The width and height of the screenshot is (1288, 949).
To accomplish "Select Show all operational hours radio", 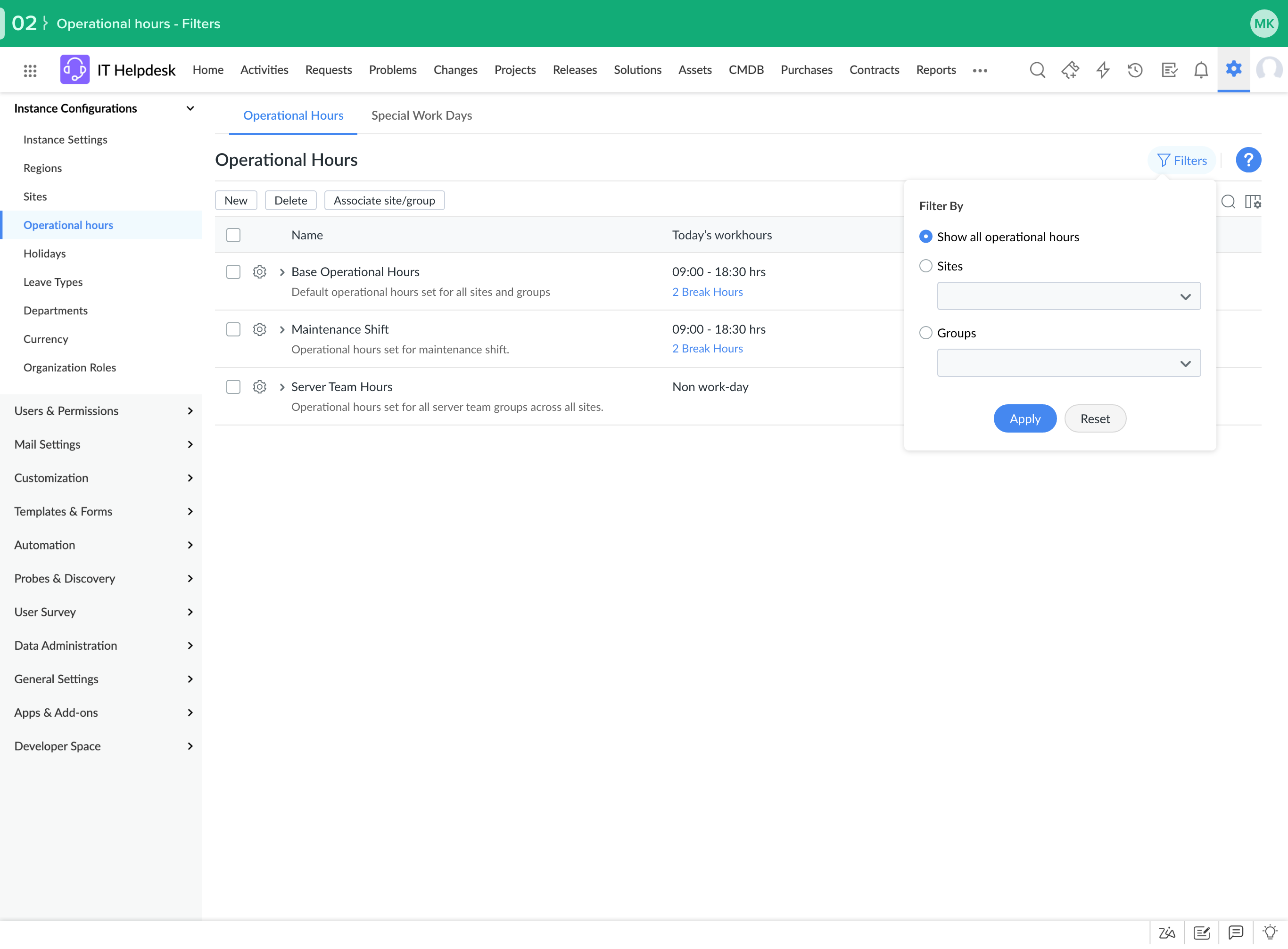I will [x=925, y=237].
